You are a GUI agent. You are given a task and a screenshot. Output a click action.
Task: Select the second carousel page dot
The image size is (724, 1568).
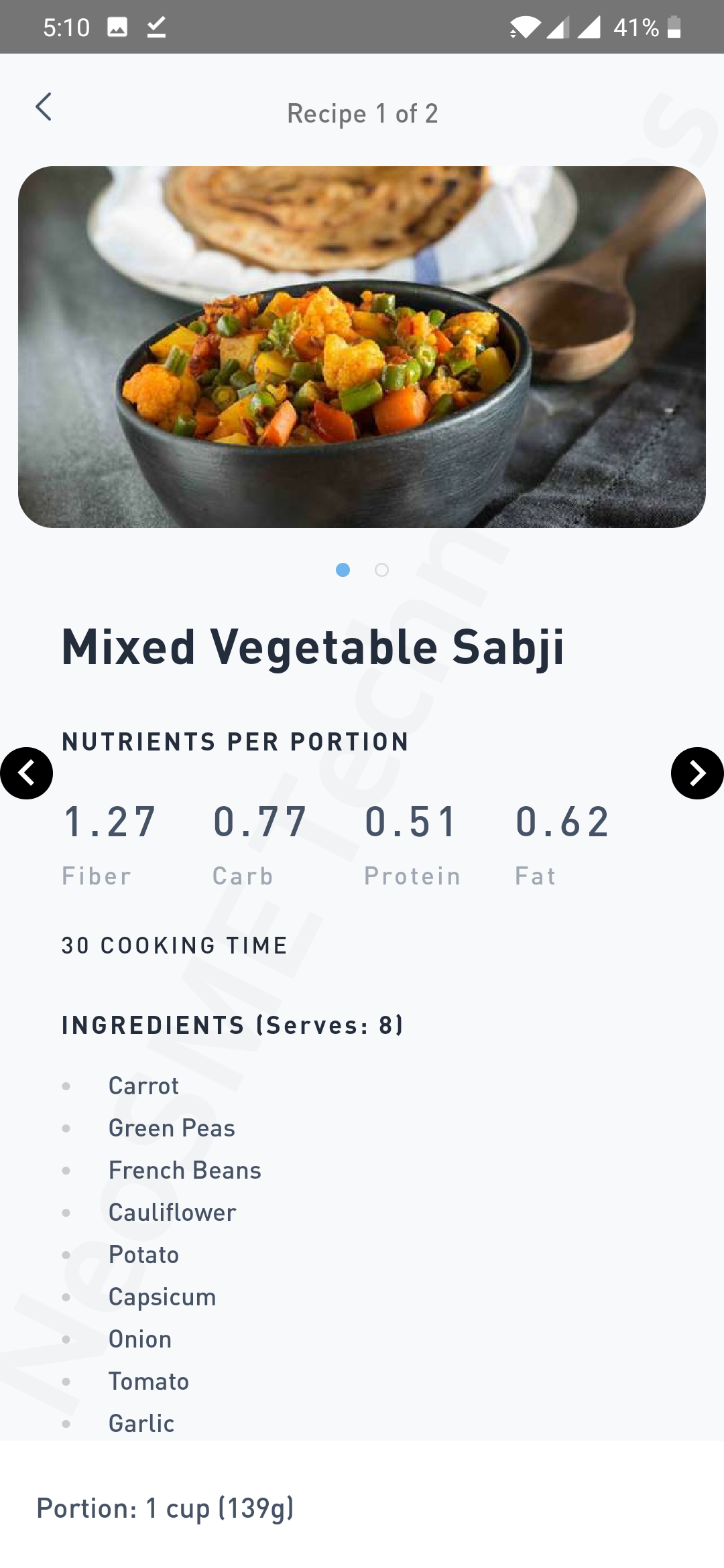381,570
